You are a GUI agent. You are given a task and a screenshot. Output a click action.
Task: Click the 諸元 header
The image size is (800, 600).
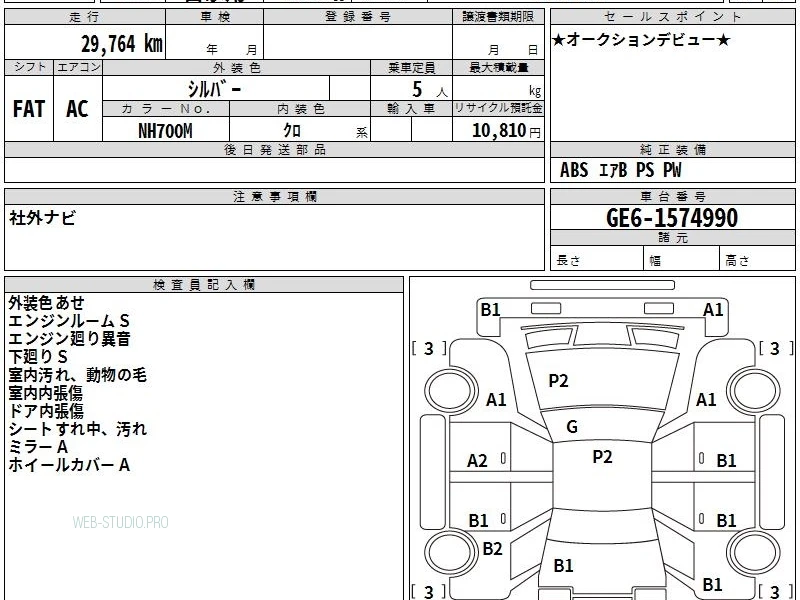point(672,237)
